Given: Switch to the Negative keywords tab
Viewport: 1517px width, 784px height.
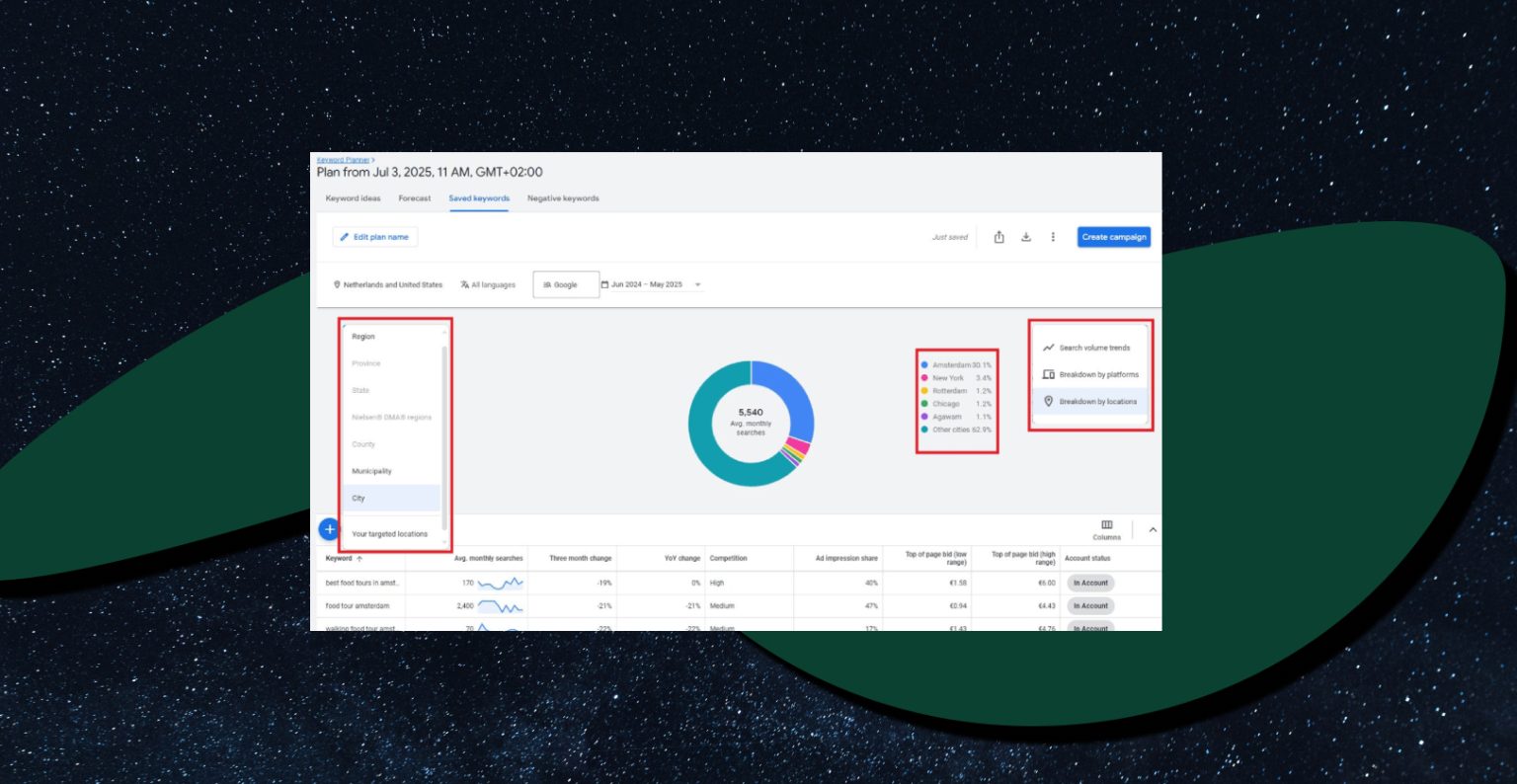Looking at the screenshot, I should point(563,198).
